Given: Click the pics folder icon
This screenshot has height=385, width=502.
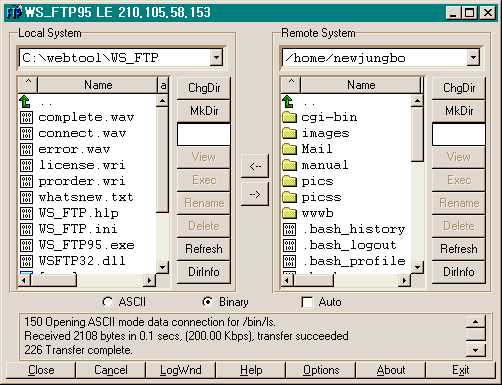Looking at the screenshot, I should (289, 181).
